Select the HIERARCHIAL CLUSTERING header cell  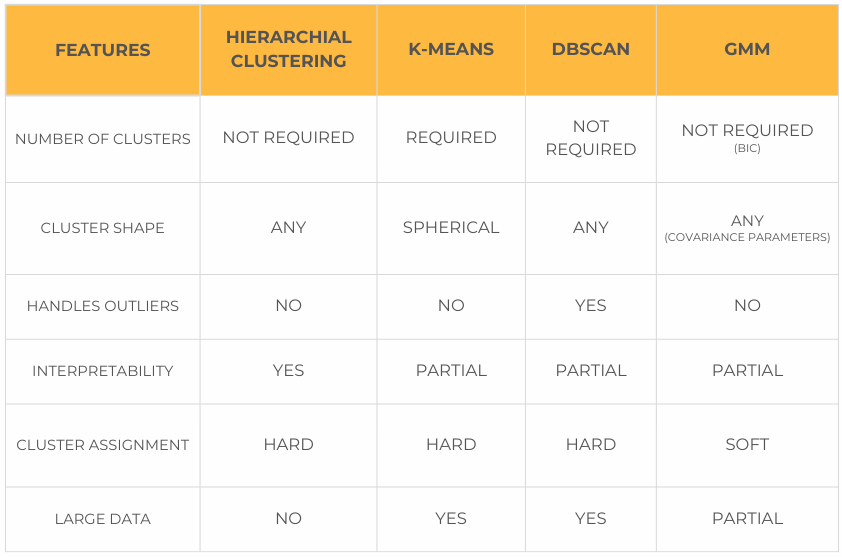coord(288,50)
